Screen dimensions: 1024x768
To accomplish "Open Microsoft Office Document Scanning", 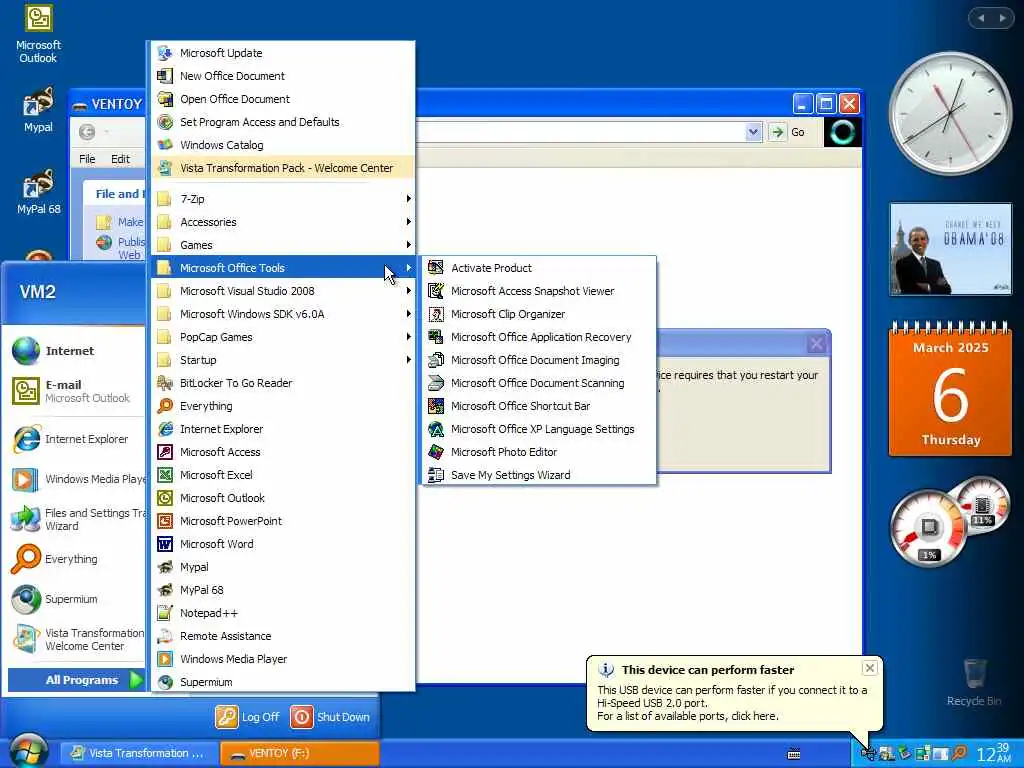I will (539, 383).
